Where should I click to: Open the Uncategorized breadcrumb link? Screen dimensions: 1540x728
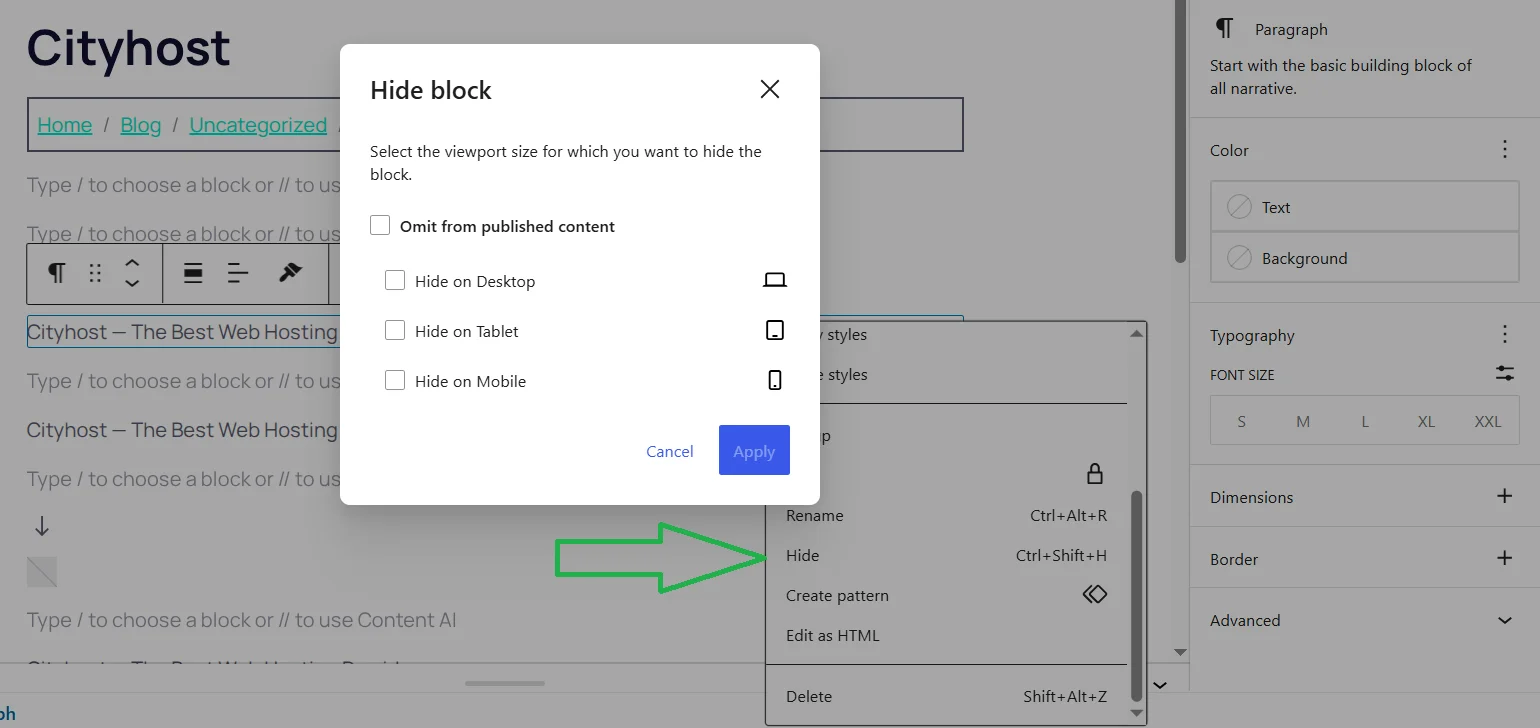point(258,125)
